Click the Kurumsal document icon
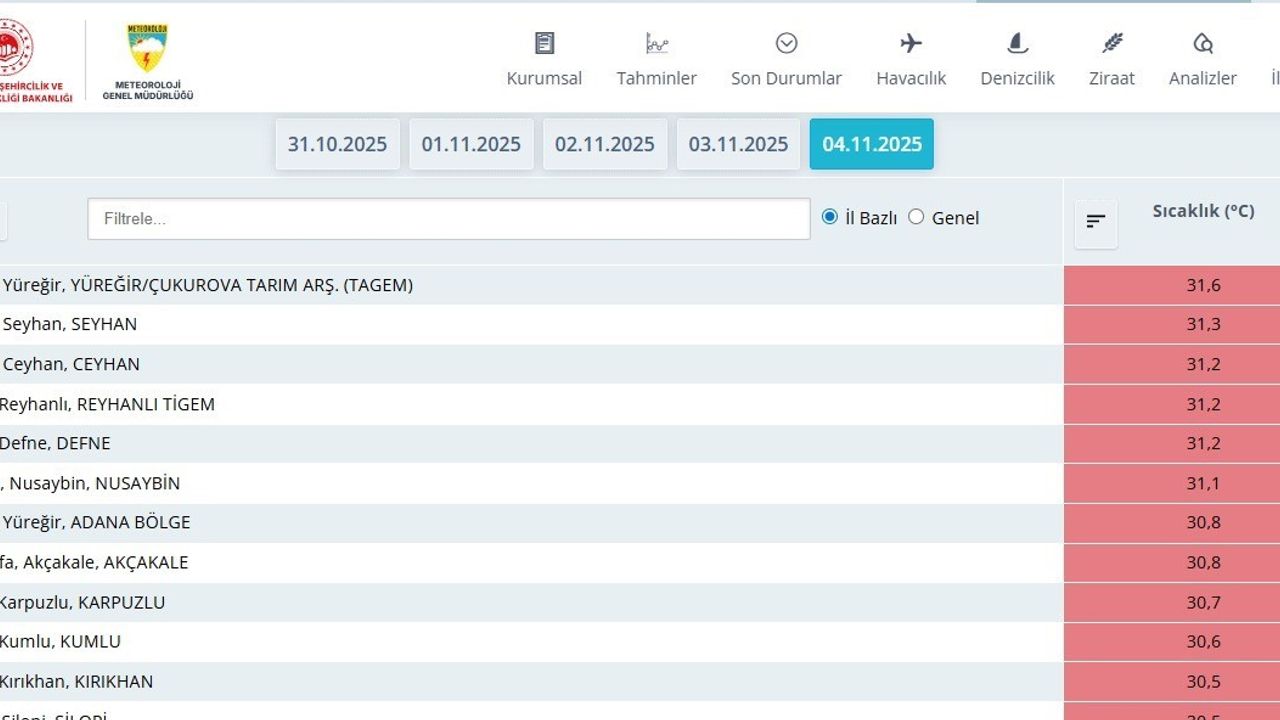 click(x=544, y=43)
